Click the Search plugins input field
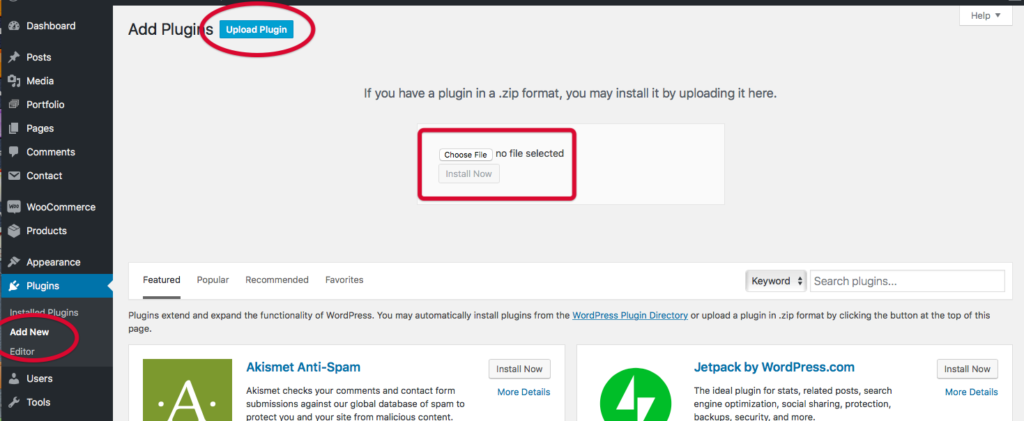1024x421 pixels. pyautogui.click(x=907, y=281)
